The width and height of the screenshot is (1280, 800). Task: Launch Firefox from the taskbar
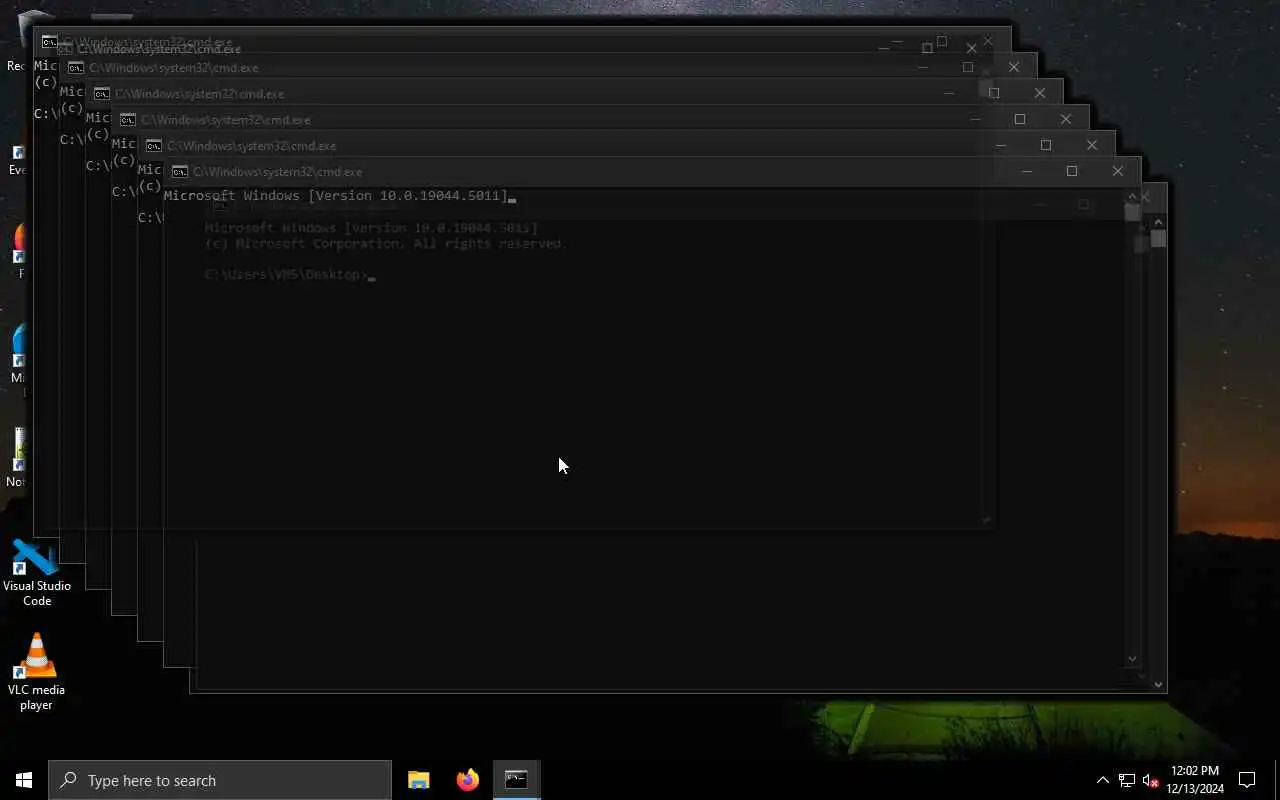click(x=467, y=780)
